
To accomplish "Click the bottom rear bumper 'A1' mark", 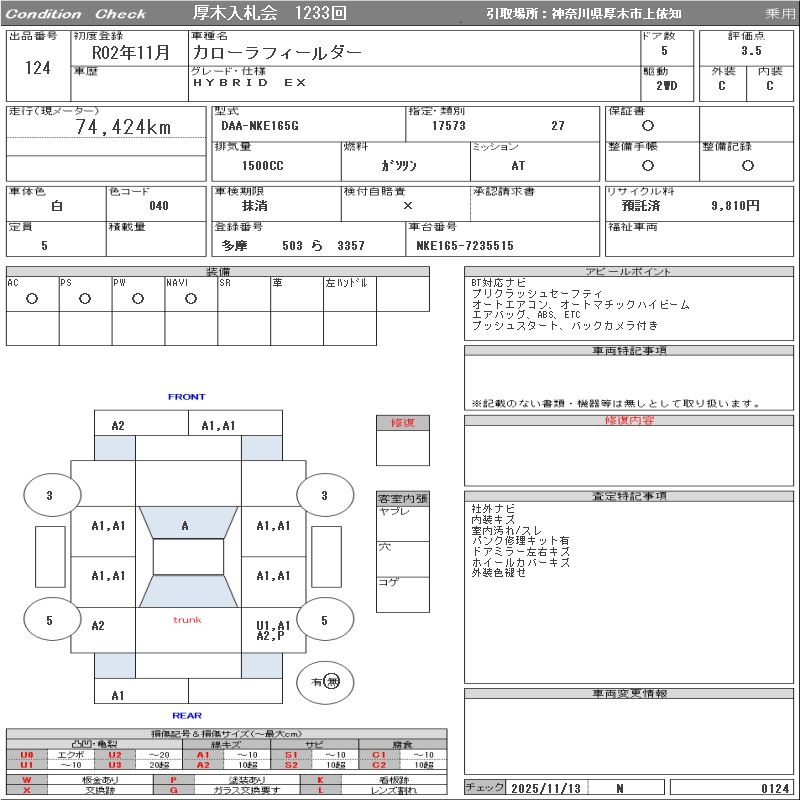I will (118, 695).
